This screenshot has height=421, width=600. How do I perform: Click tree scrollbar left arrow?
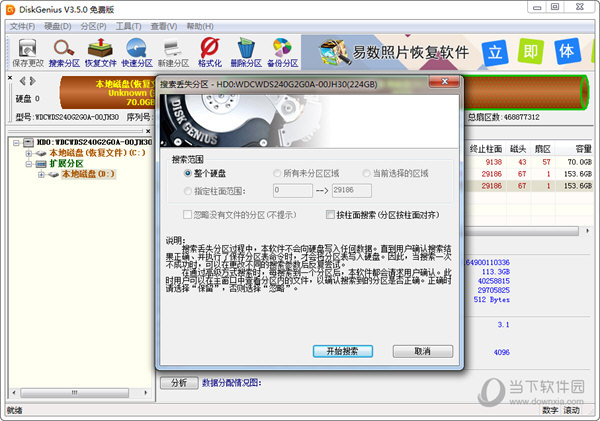[x=14, y=393]
